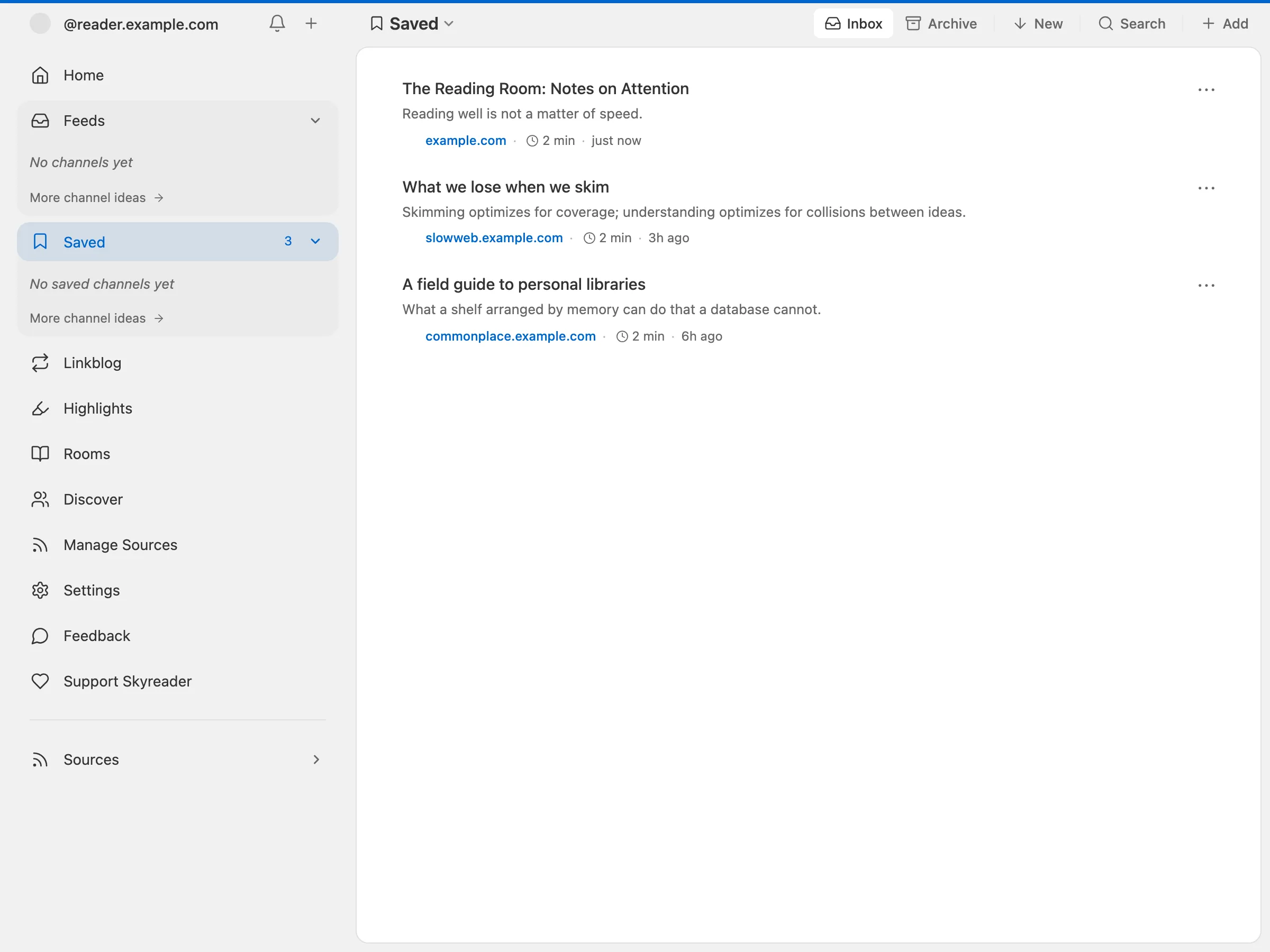Screen dimensions: 1270x952
Task: Switch to the Archive tab
Action: (941, 23)
